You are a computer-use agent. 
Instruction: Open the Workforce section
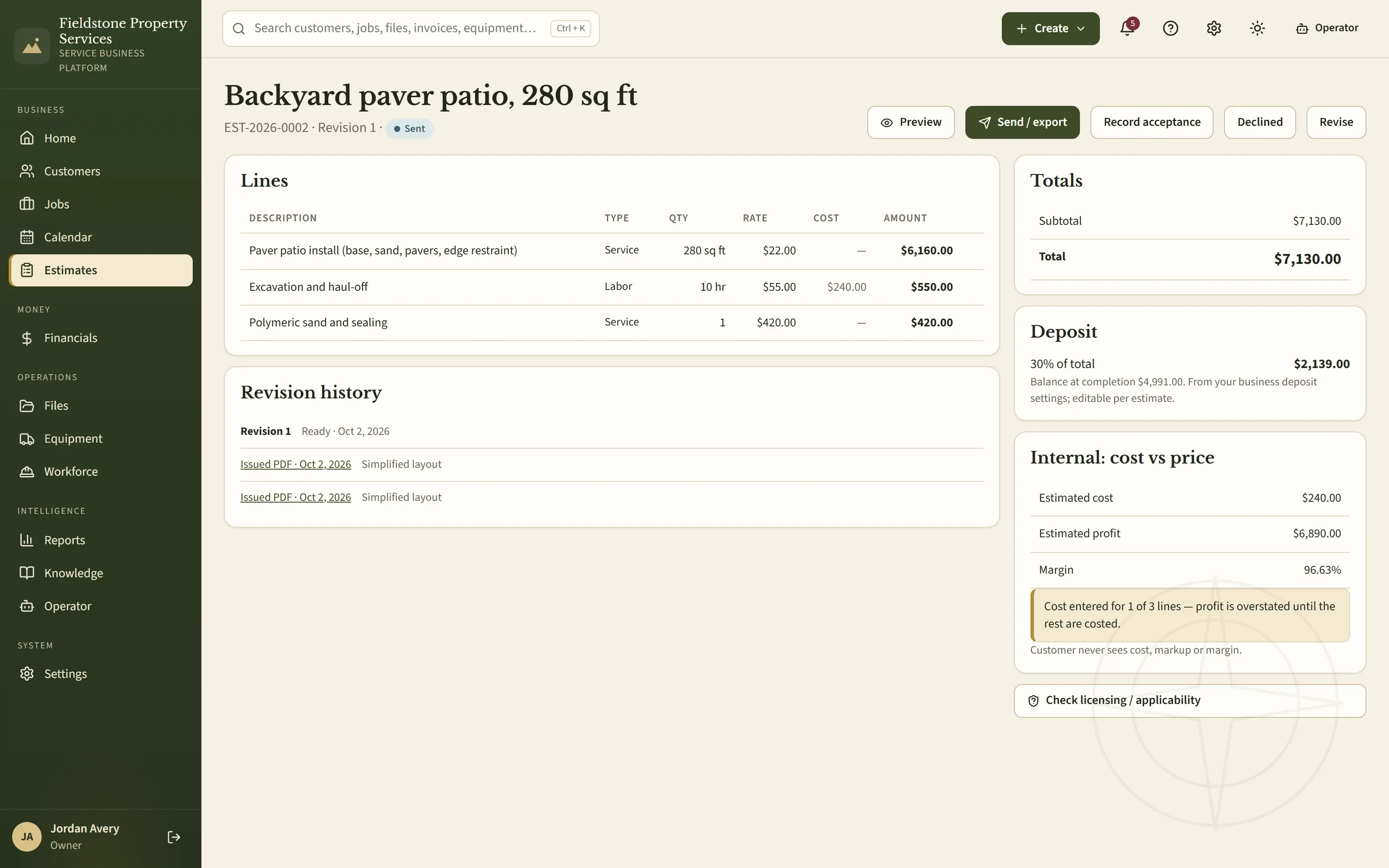[100, 472]
